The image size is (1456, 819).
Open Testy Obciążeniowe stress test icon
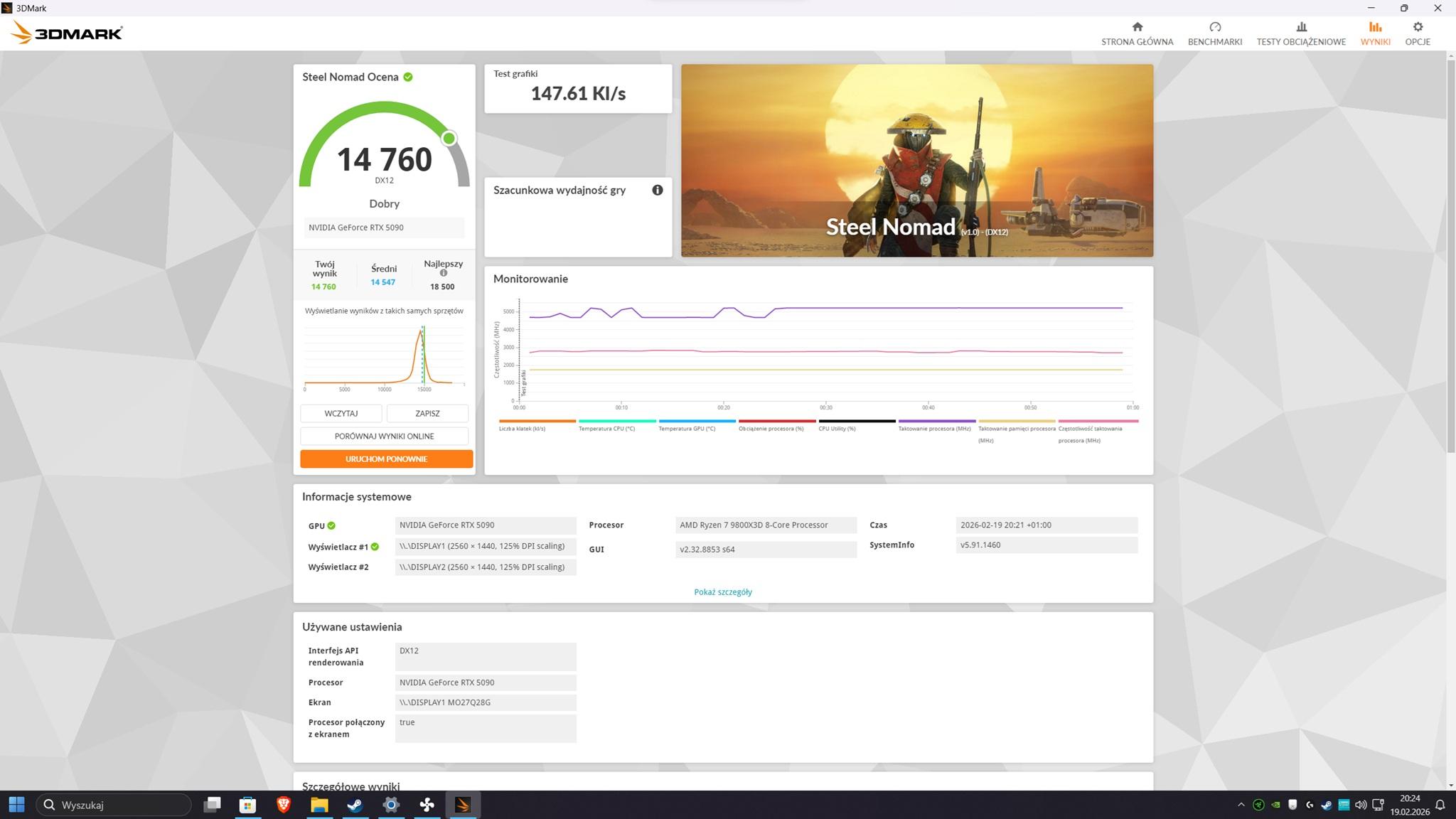click(1300, 27)
